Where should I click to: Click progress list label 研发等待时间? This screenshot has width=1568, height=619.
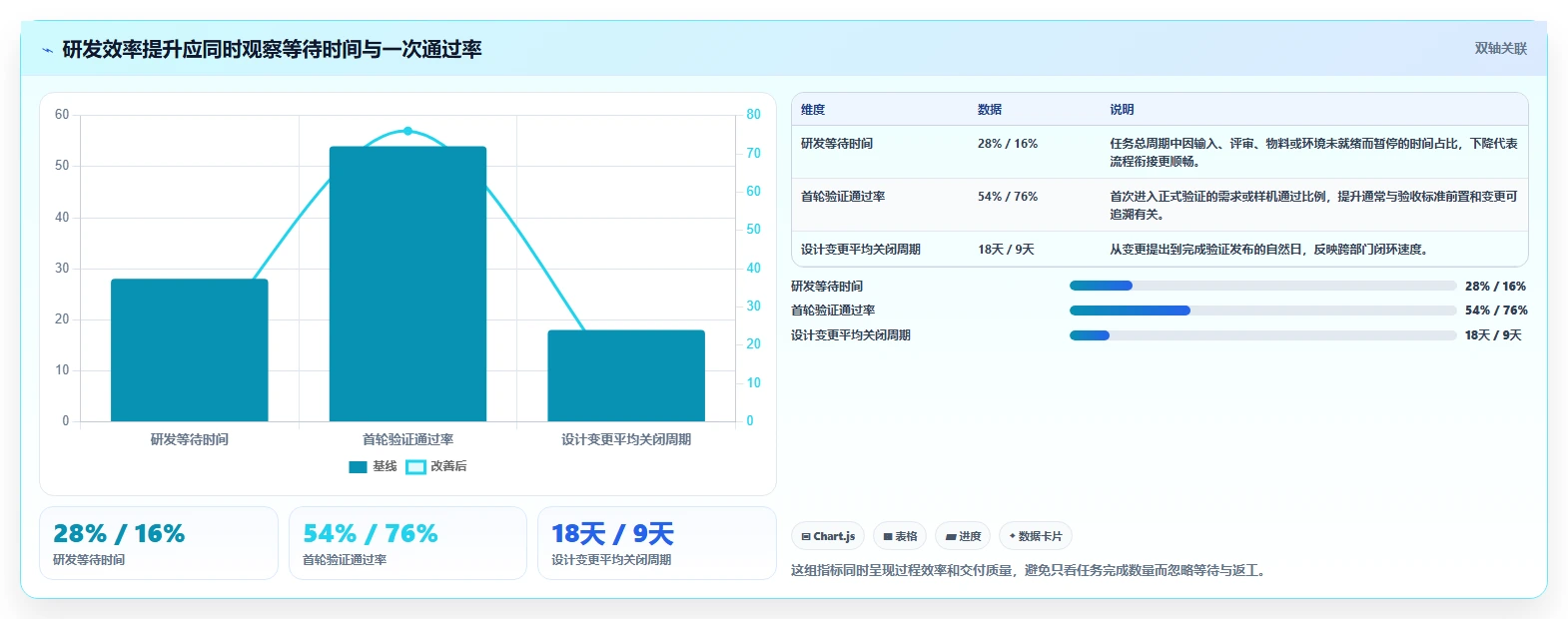[827, 287]
